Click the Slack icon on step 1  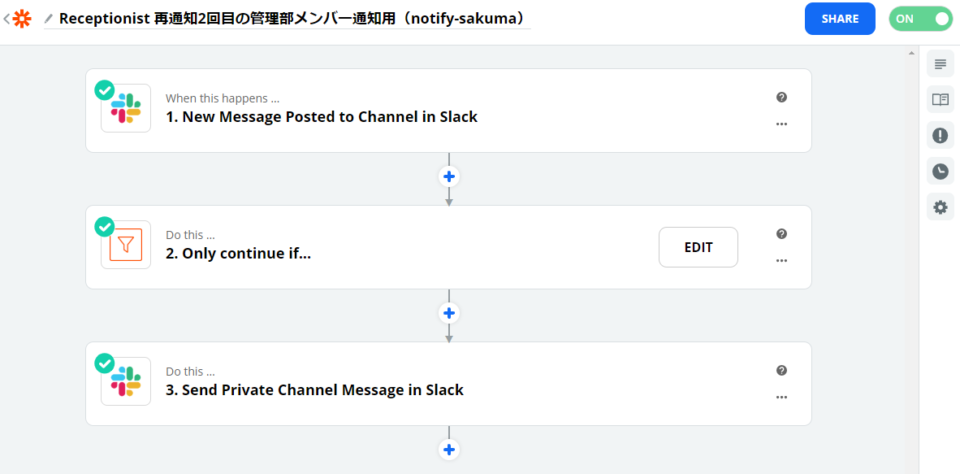[126, 108]
